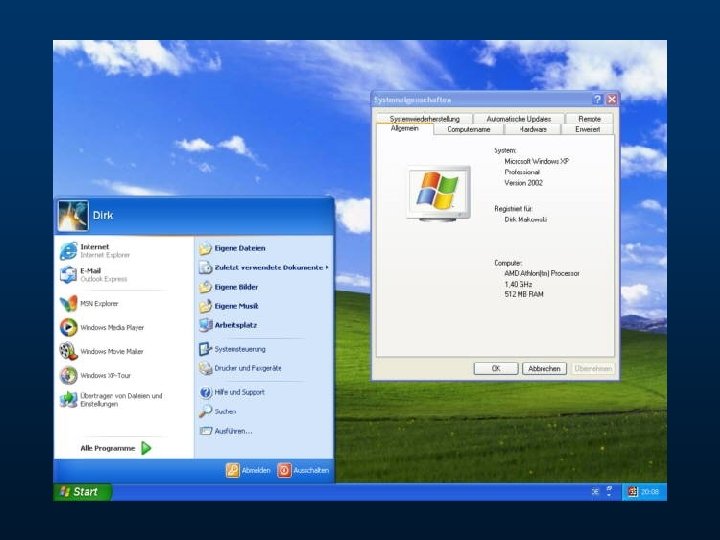Click the question mark help button in the dialog title bar
Screen dimensions: 720x540
(x=597, y=99)
